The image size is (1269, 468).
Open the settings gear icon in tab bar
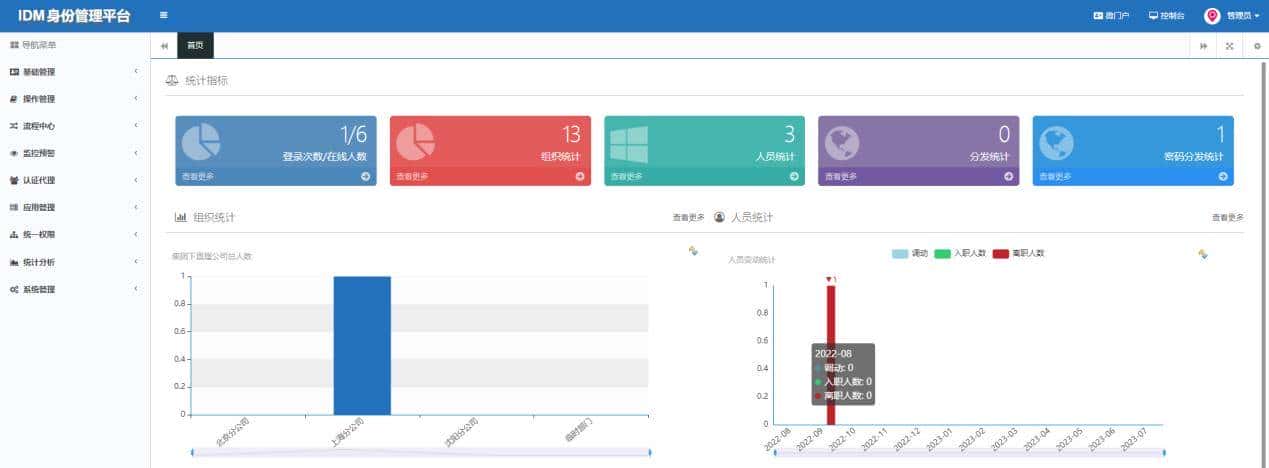point(1256,46)
